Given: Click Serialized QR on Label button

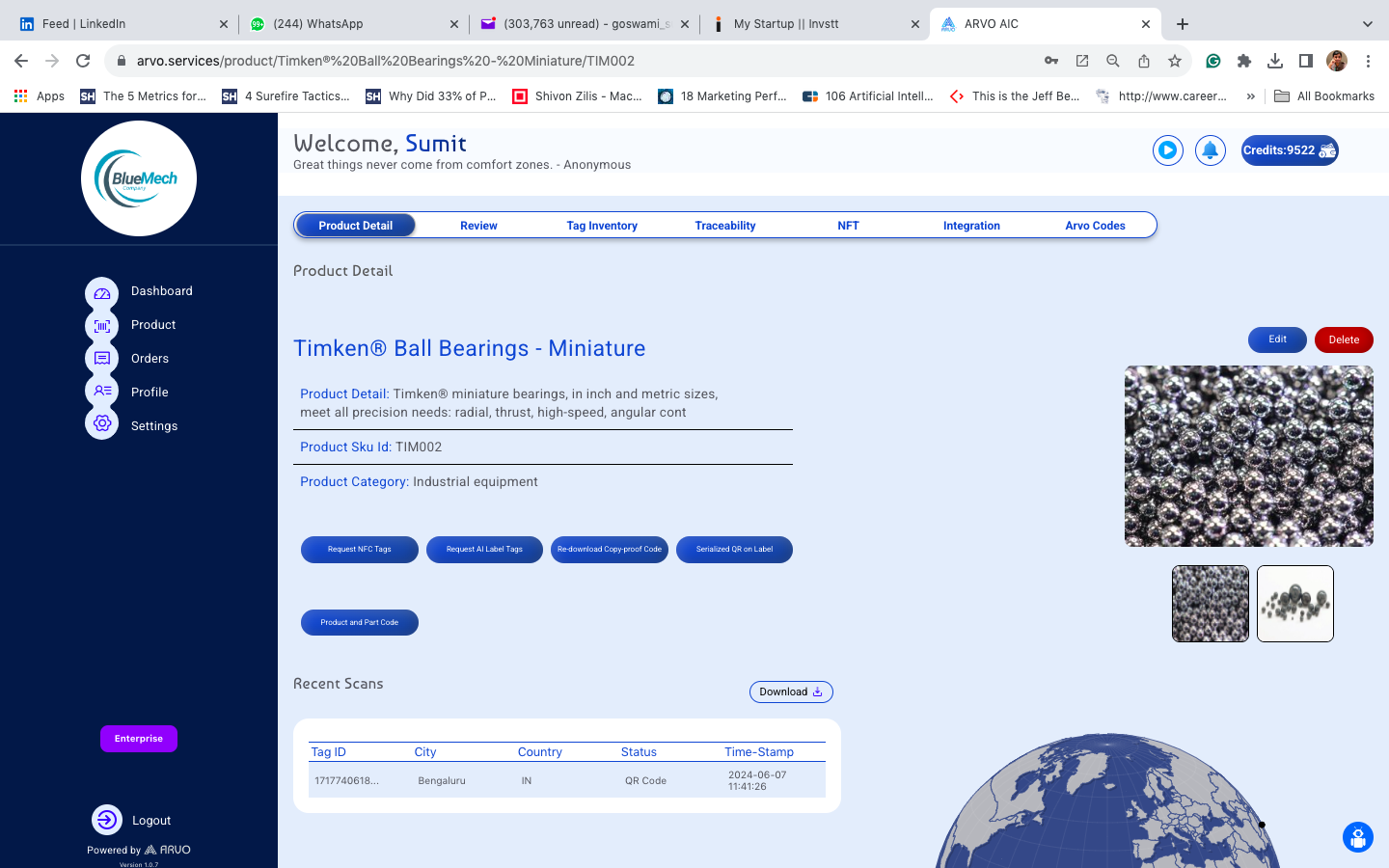Looking at the screenshot, I should click(x=734, y=550).
